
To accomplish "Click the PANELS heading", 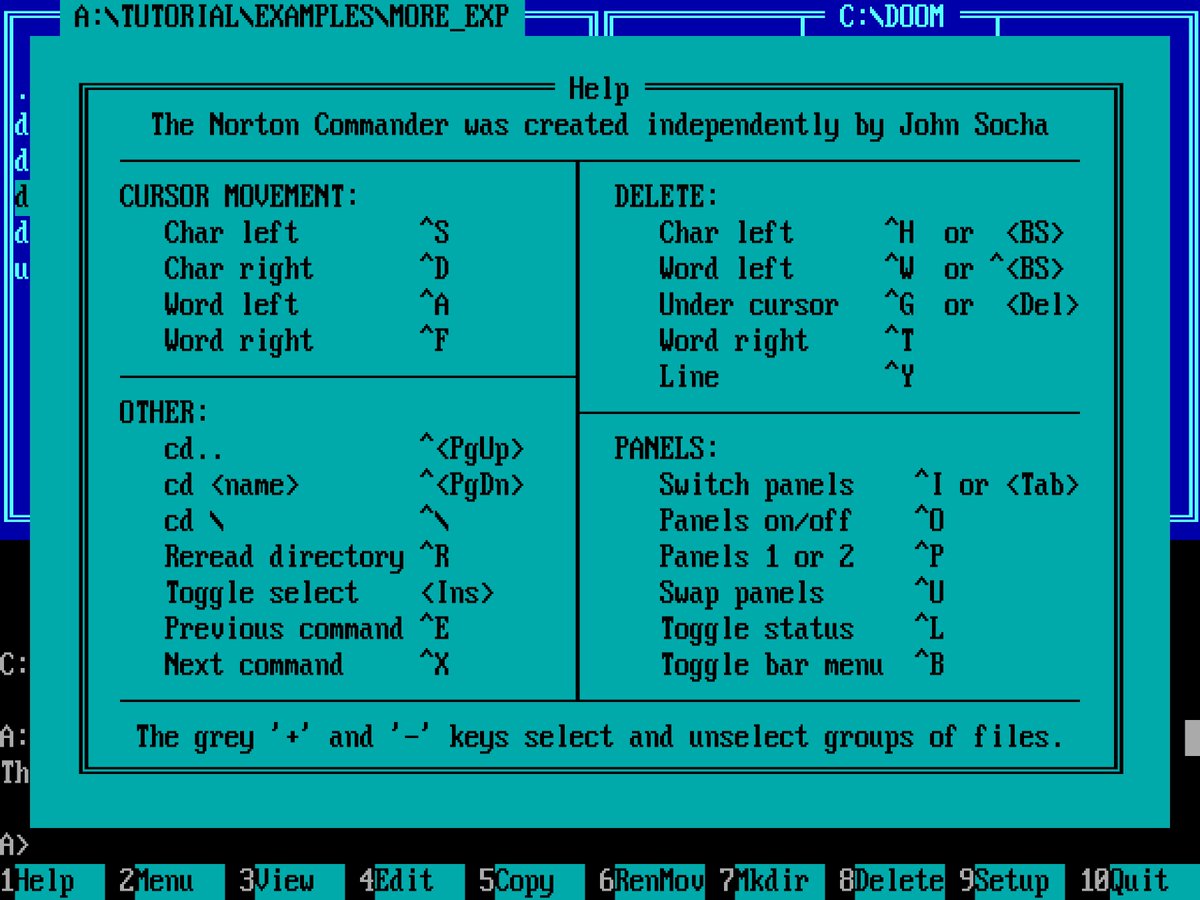I will [x=667, y=449].
